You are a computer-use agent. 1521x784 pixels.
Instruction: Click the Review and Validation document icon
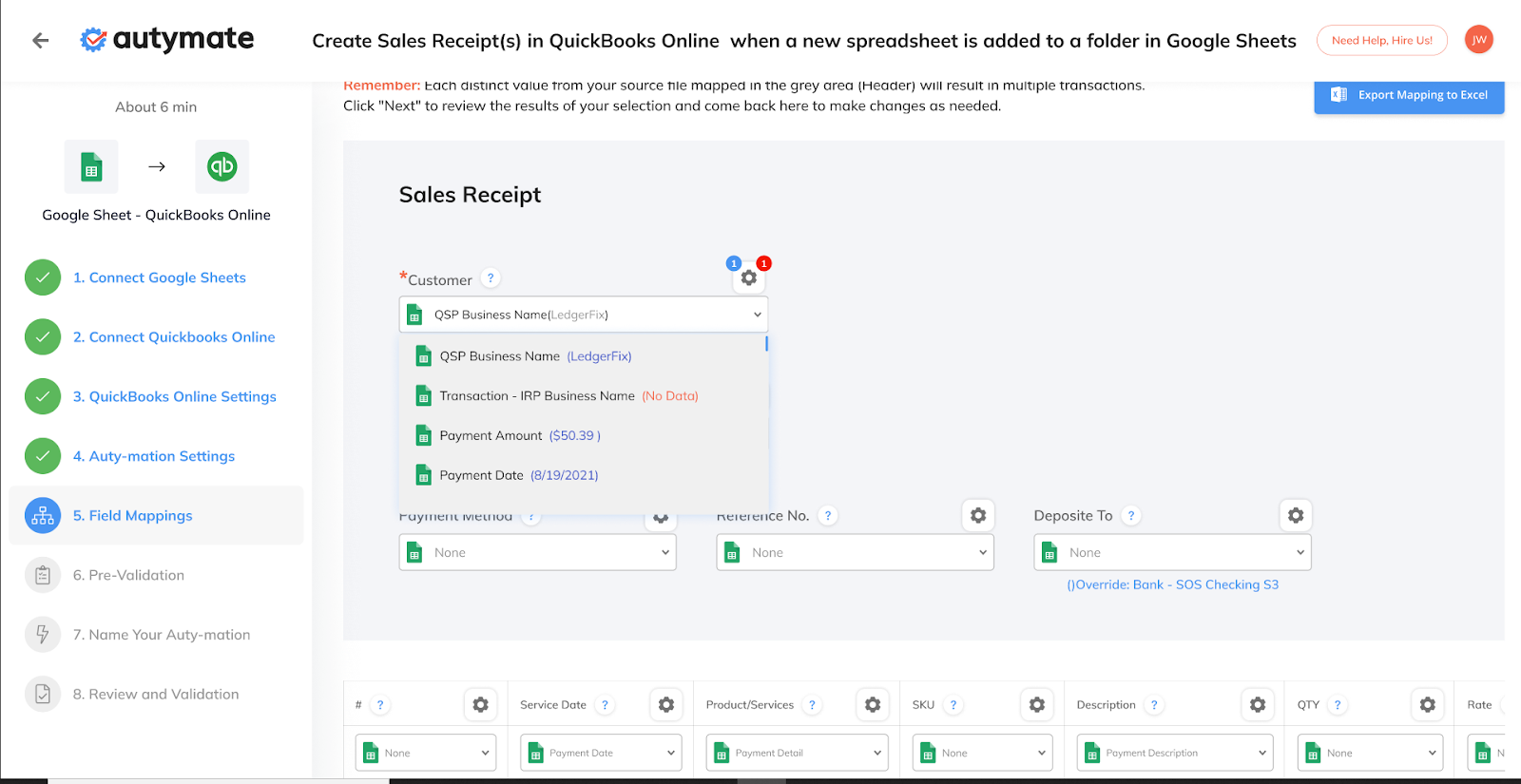(43, 695)
